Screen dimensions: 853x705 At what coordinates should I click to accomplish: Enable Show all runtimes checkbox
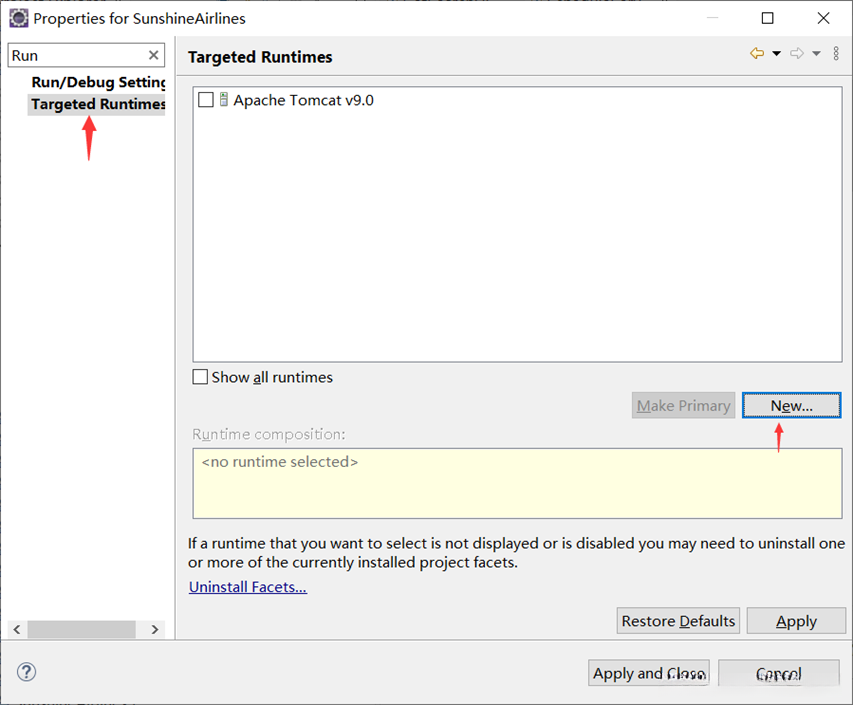click(201, 377)
